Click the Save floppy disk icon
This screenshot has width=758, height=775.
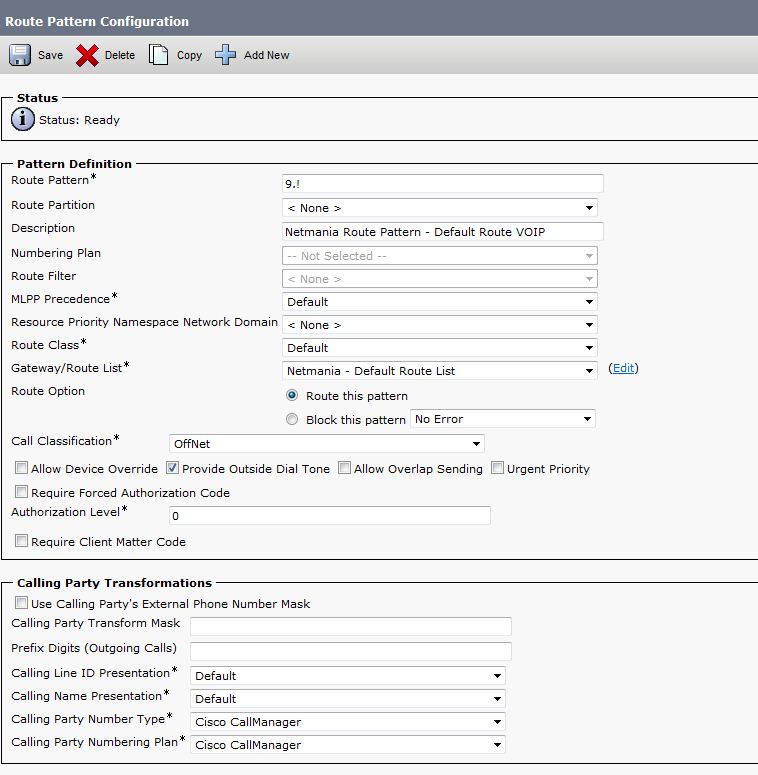point(20,55)
